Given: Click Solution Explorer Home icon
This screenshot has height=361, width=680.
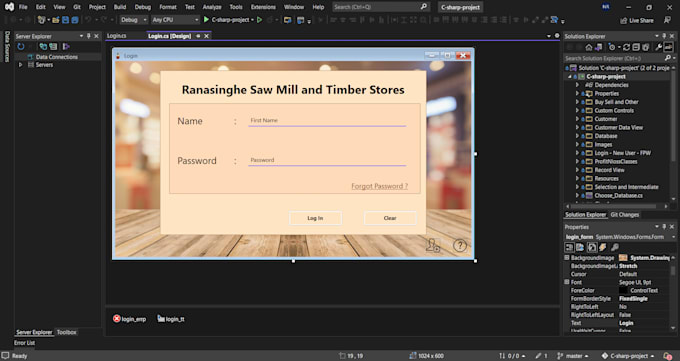Looking at the screenshot, I should (588, 47).
